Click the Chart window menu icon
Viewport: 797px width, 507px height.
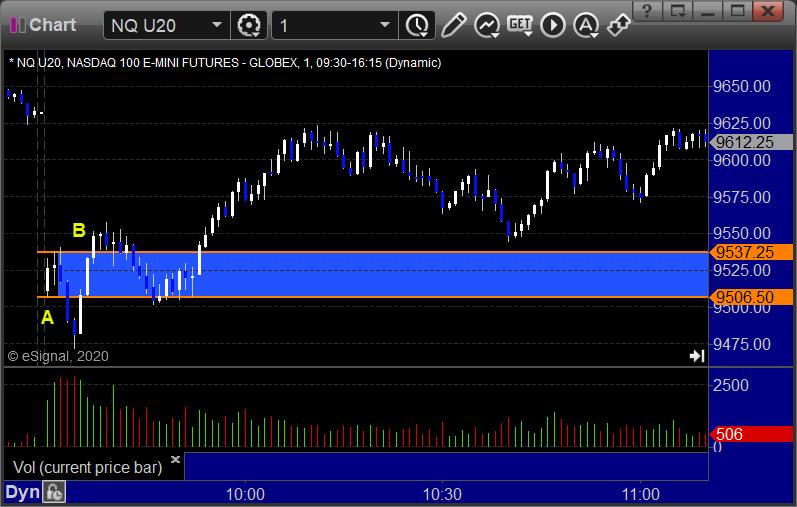(18, 25)
